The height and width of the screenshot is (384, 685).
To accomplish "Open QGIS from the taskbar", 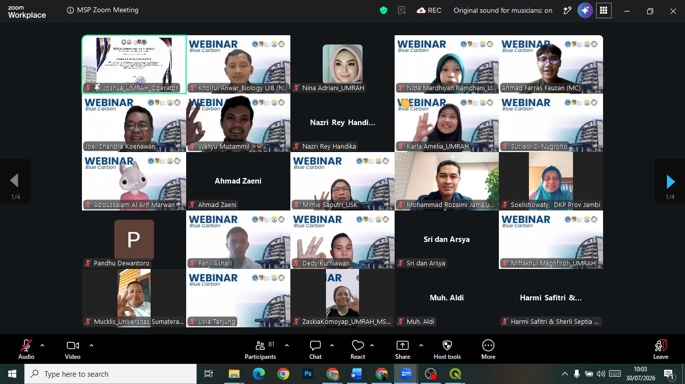I will (455, 374).
